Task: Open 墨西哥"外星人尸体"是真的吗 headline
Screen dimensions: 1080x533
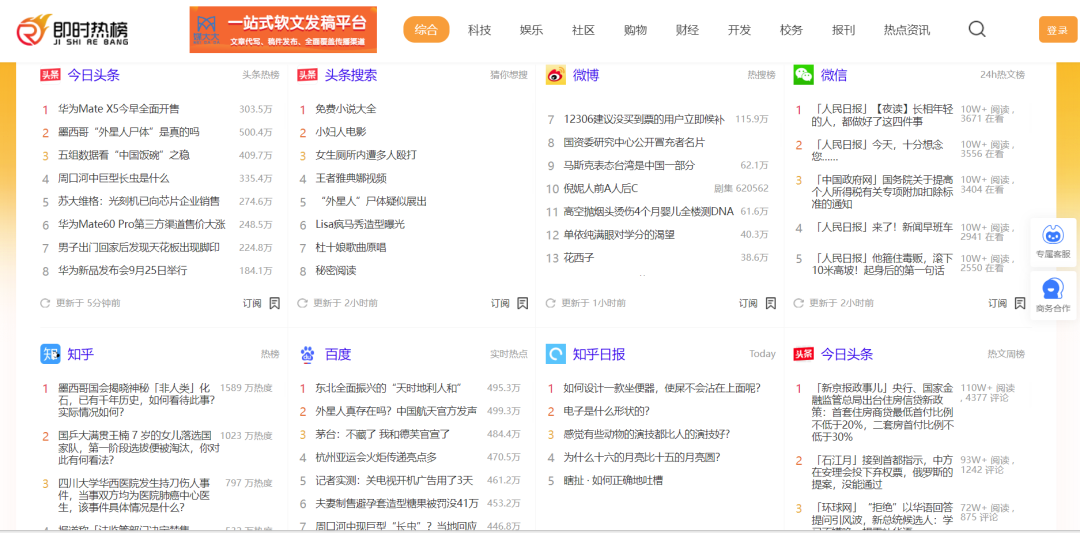Action: tap(129, 132)
